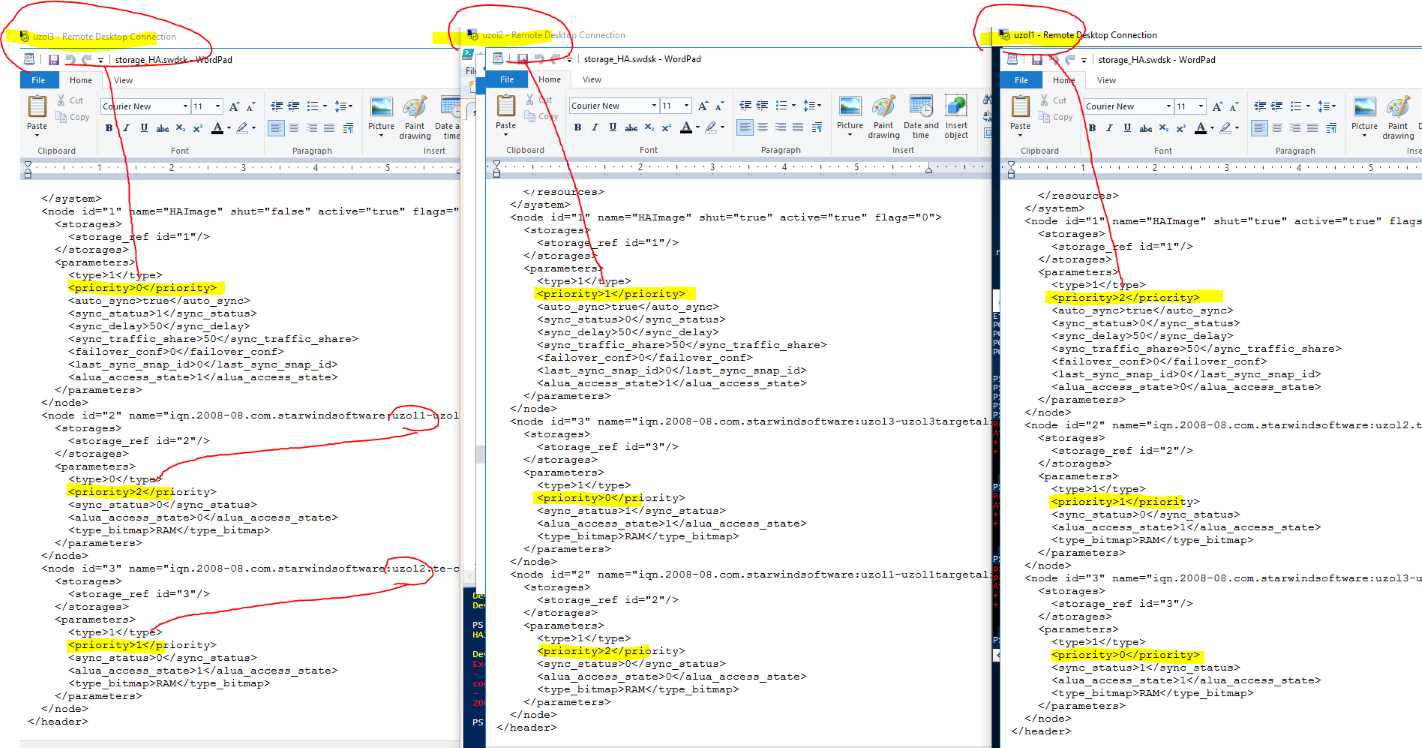
Task: Click Save icon in uzol1 WordPad title bar
Action: [x=1036, y=60]
